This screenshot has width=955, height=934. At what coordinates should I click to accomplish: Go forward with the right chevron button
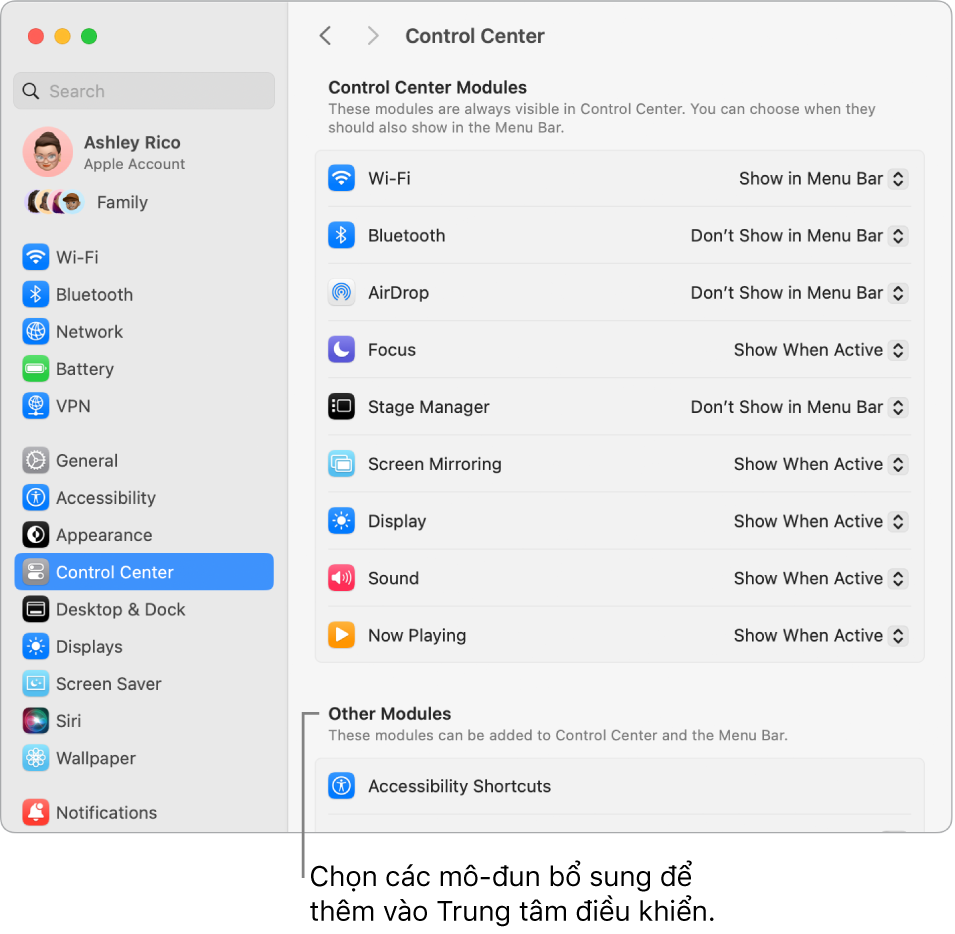(373, 36)
